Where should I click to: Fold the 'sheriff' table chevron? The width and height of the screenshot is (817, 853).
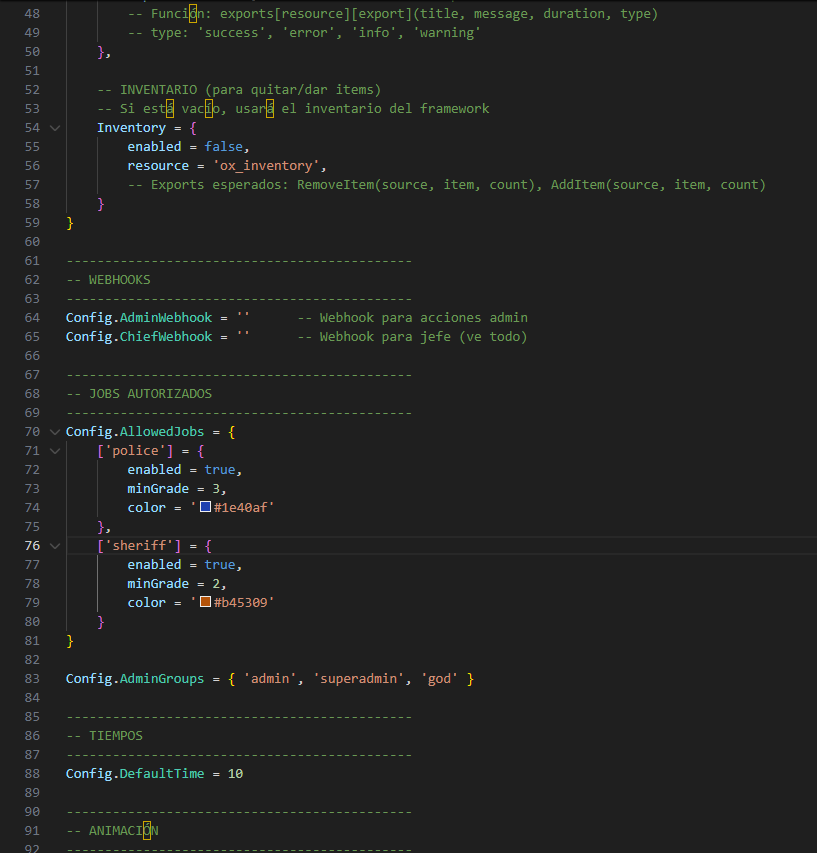pyautogui.click(x=54, y=546)
